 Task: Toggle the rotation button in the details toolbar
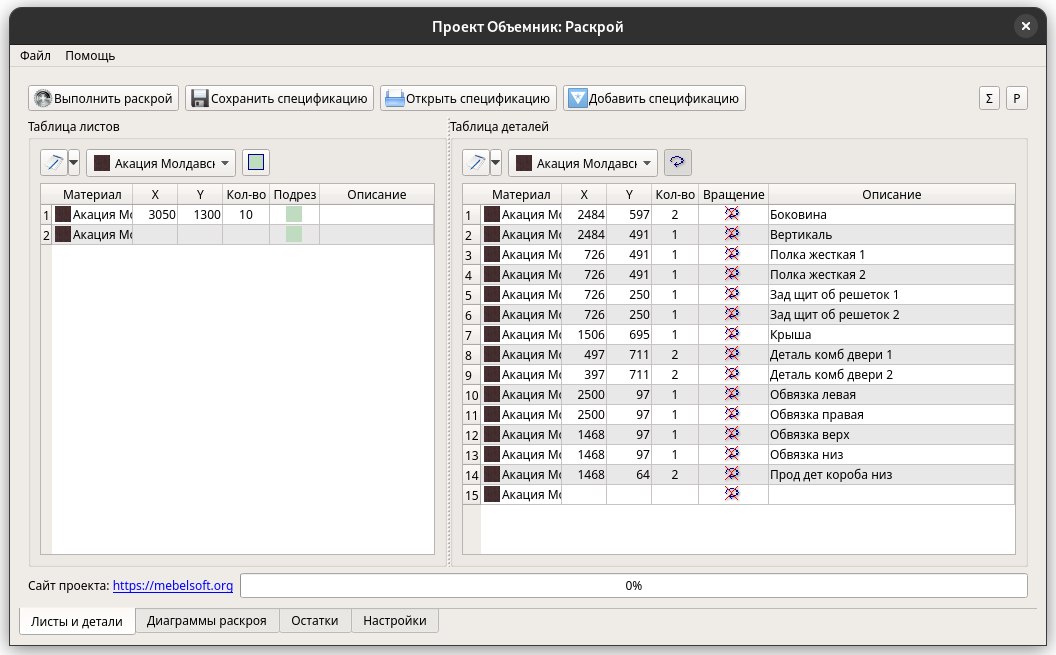click(x=678, y=162)
